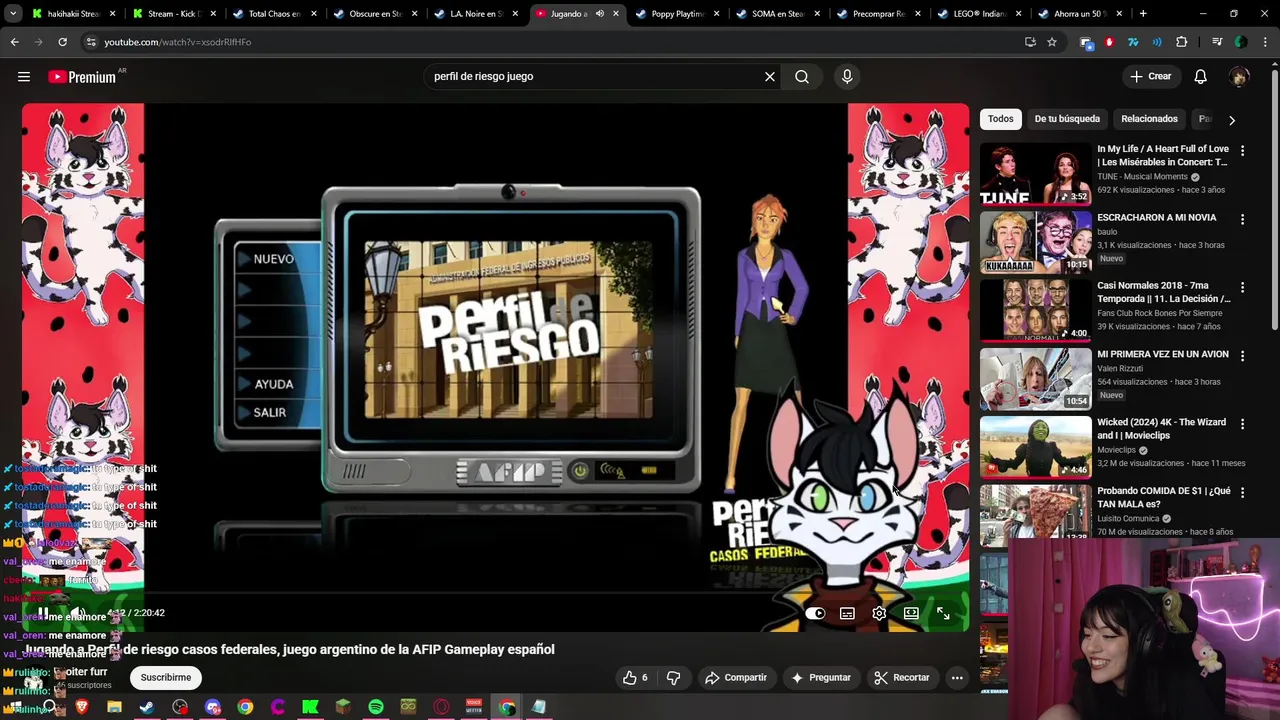1280x720 pixels.
Task: Open YouTube notifications bell
Action: click(x=1201, y=76)
